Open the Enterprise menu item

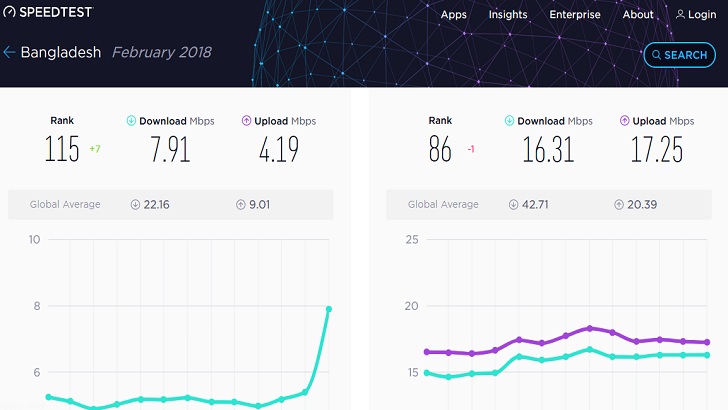(575, 15)
